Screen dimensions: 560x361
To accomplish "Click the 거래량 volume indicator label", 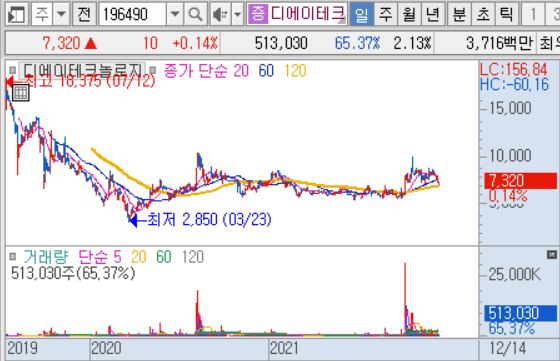I will [x=46, y=257].
